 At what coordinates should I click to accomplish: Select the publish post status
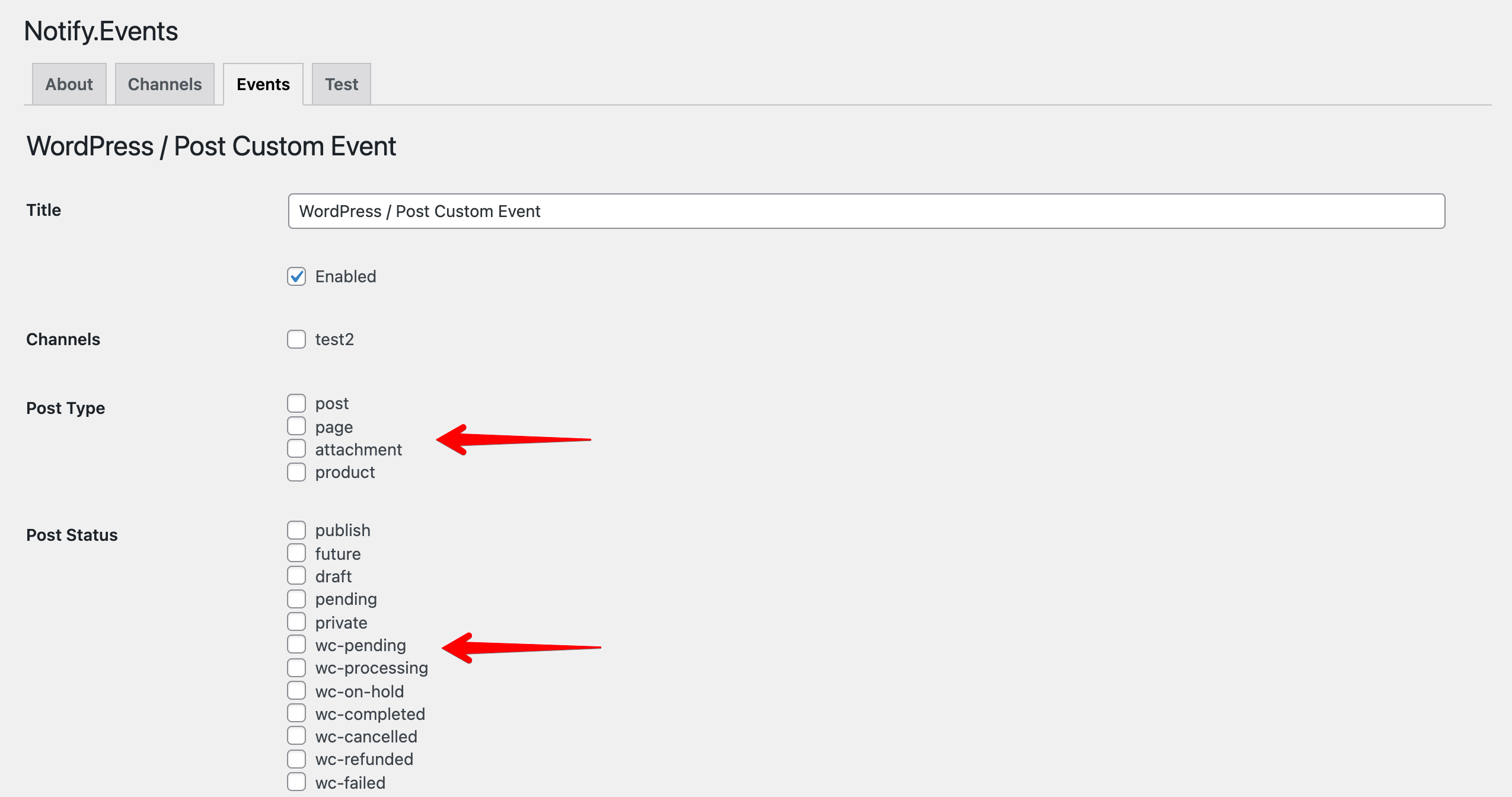coord(297,529)
